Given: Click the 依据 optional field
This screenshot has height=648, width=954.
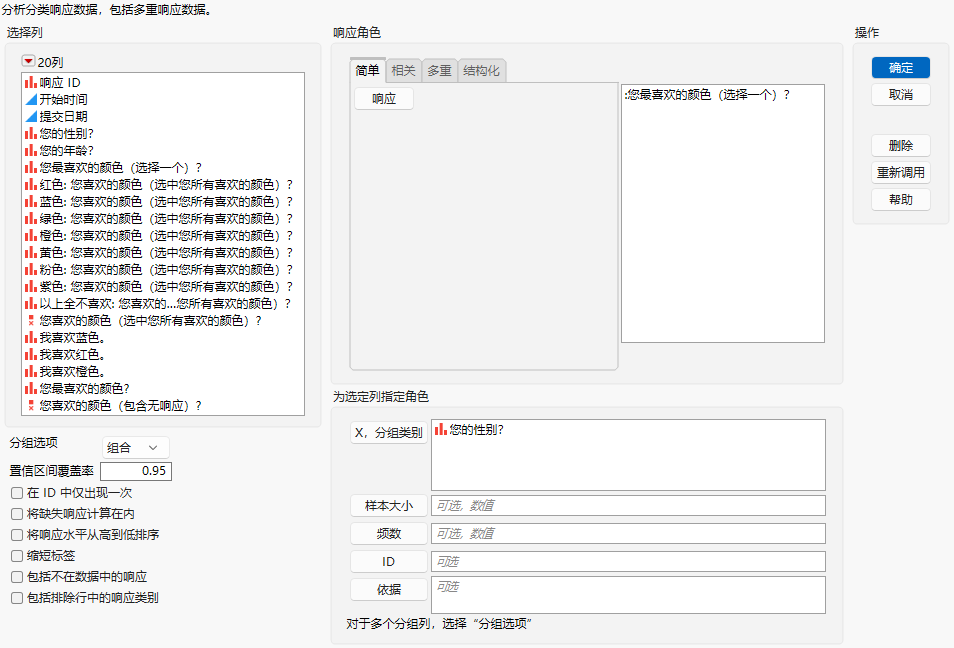Looking at the screenshot, I should [x=628, y=595].
